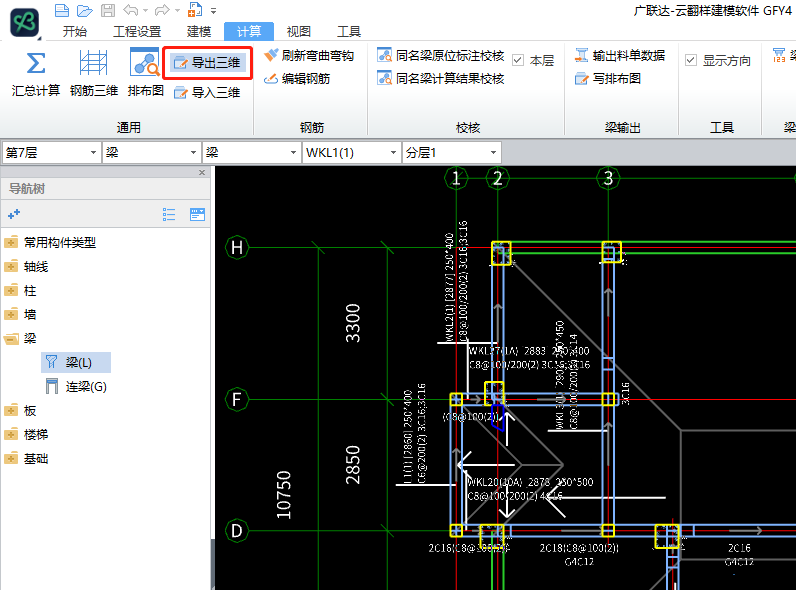Viewport: 796px width, 590px height.
Task: Click the 3300 dimension text
Action: pyautogui.click(x=353, y=323)
